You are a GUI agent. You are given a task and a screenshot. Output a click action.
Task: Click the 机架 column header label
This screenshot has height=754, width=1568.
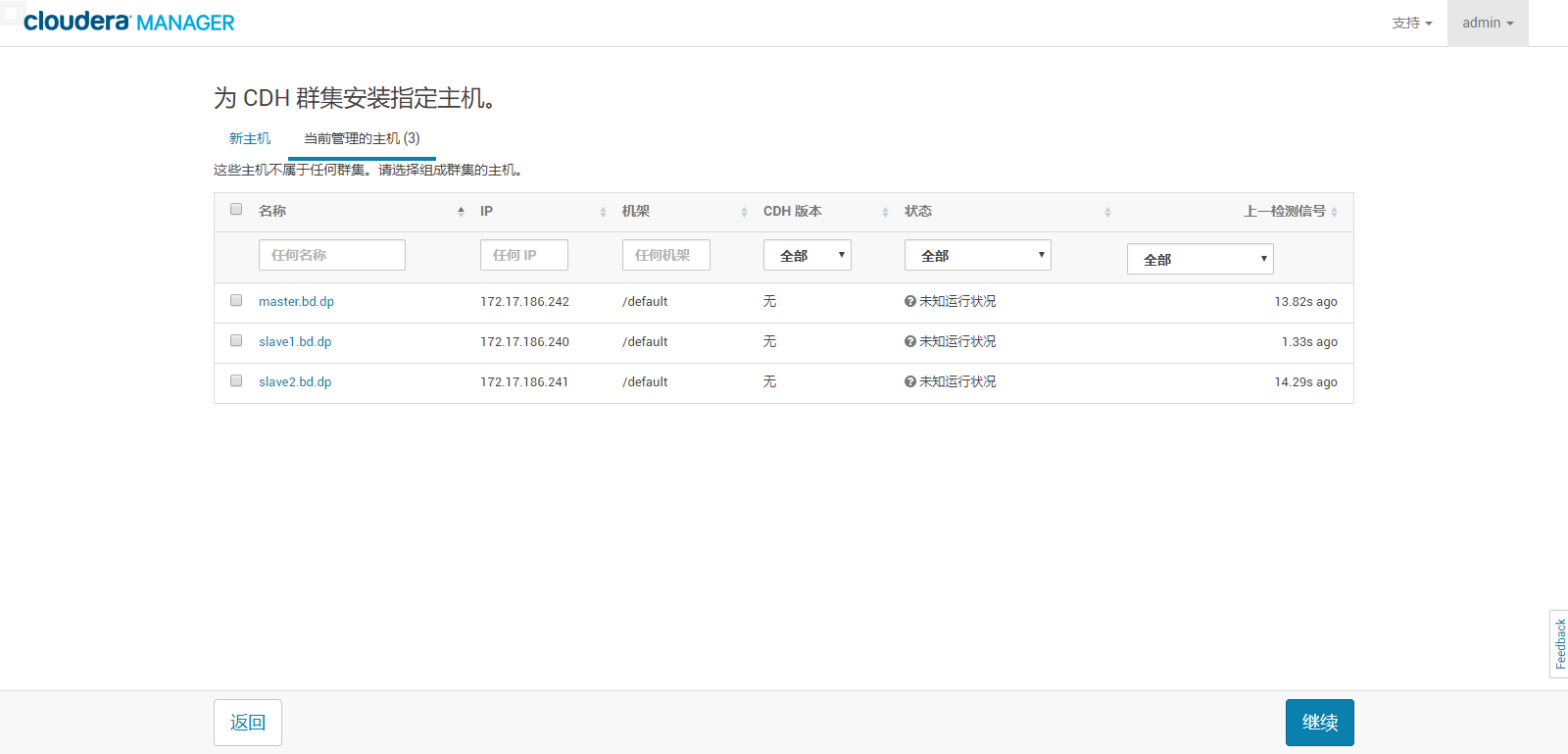[636, 211]
